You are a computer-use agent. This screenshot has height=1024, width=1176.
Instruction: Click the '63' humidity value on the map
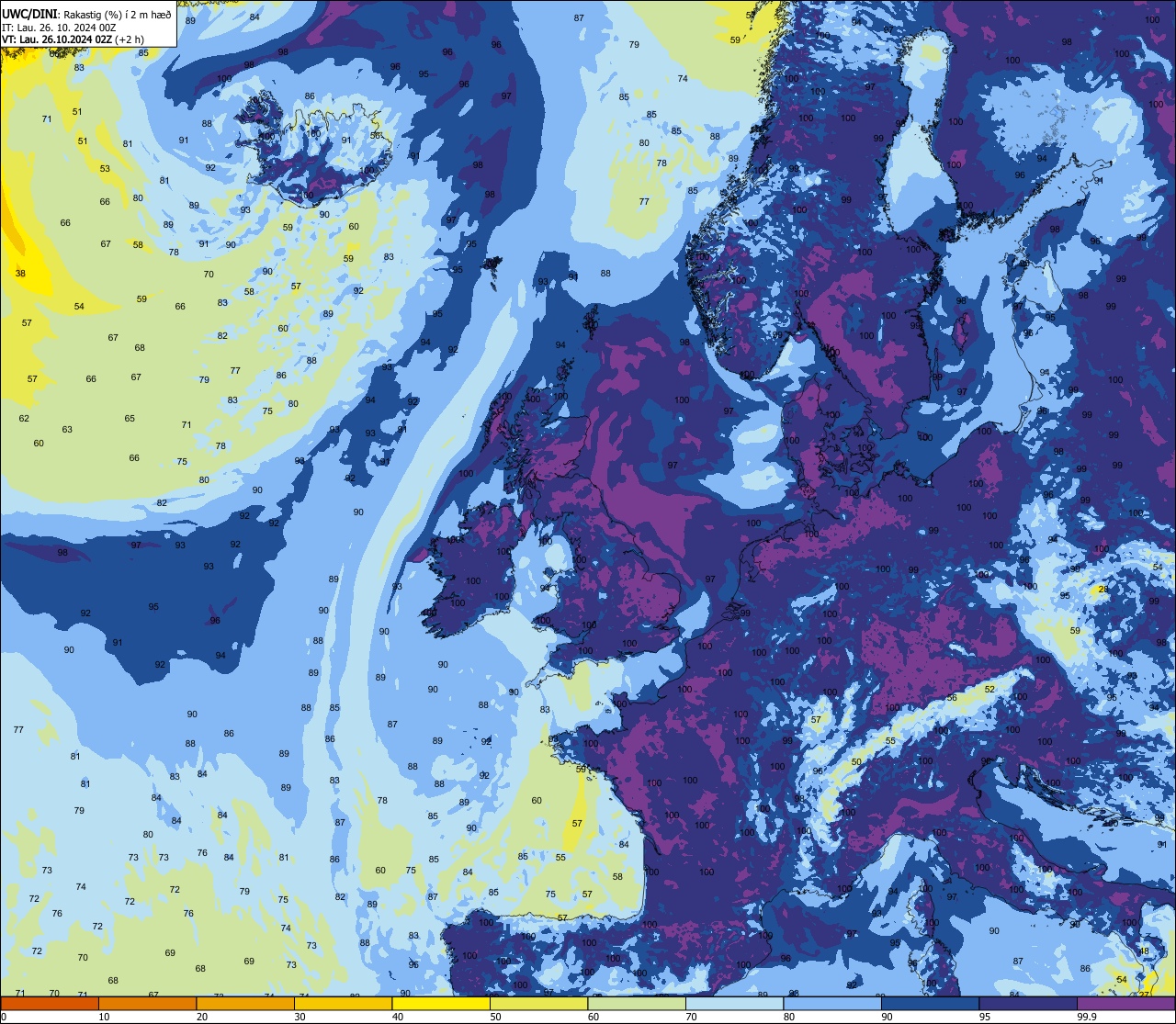pos(67,429)
